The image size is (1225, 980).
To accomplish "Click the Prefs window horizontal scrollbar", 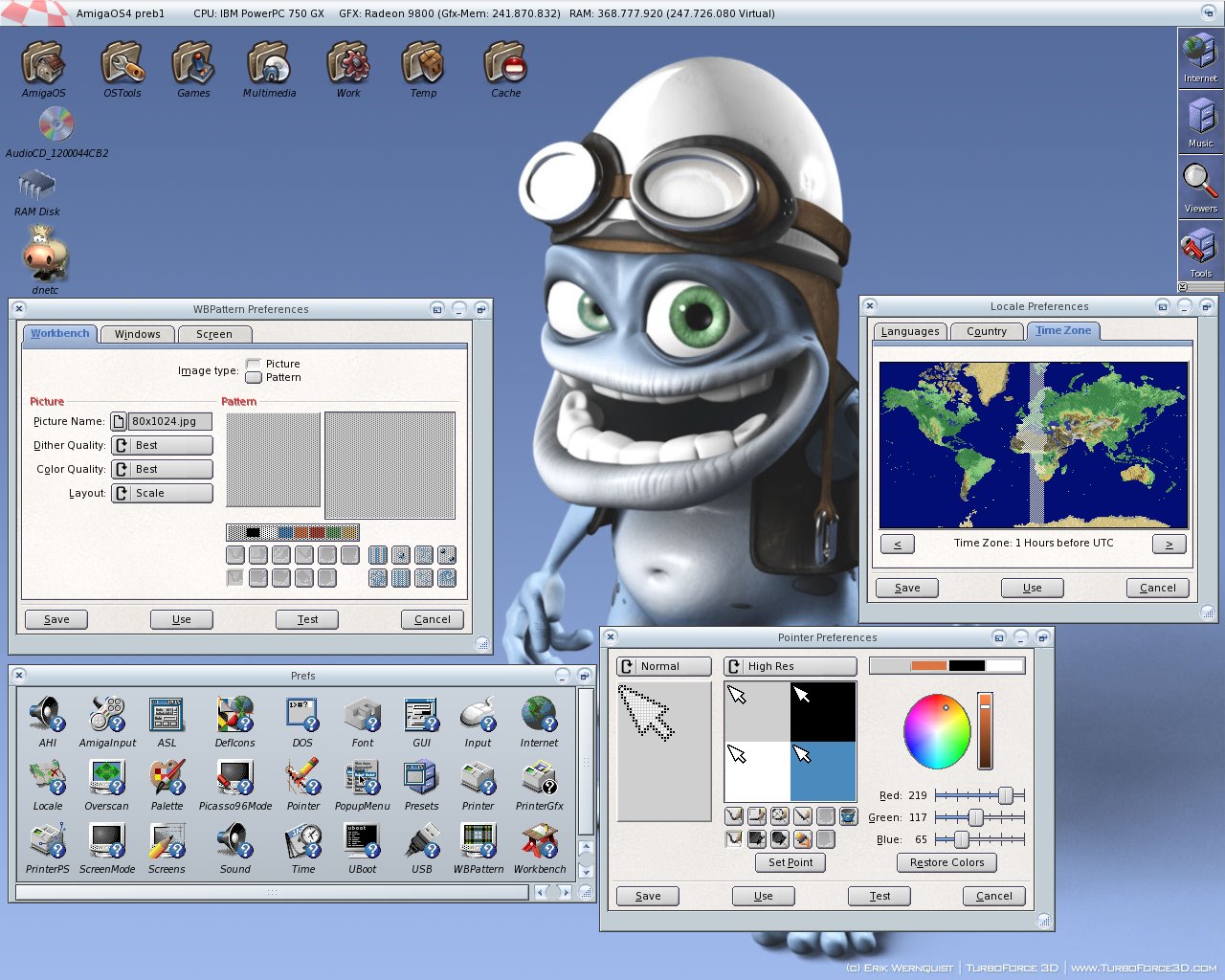I will pos(272,892).
